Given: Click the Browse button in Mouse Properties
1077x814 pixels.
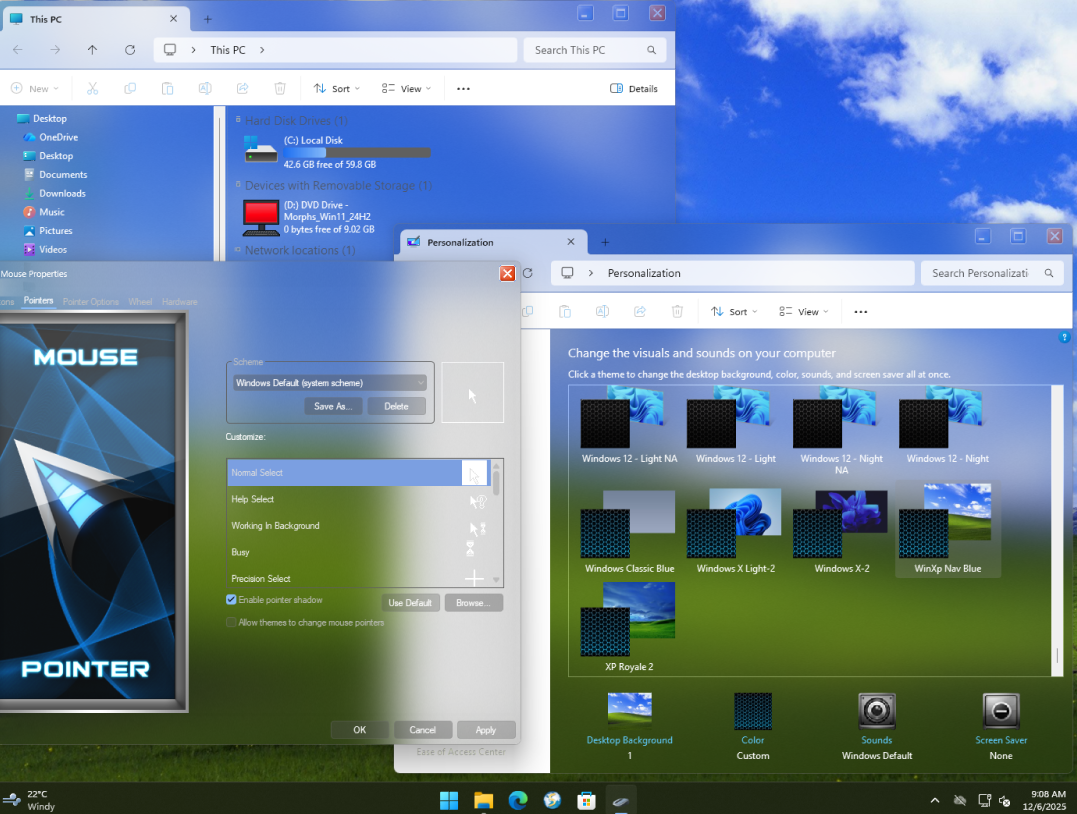Looking at the screenshot, I should [x=473, y=603].
